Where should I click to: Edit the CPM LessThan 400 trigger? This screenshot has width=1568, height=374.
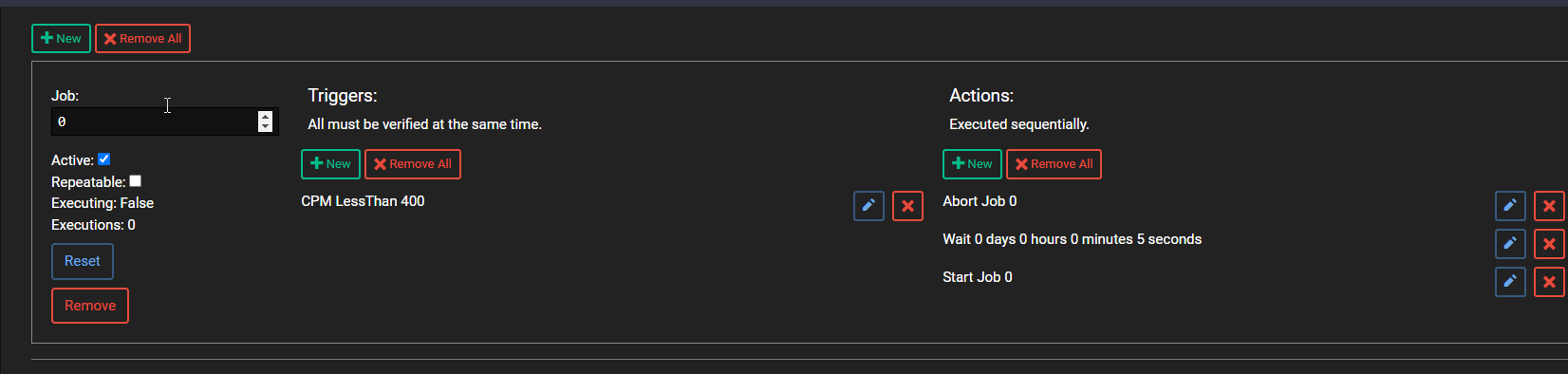[x=868, y=205]
